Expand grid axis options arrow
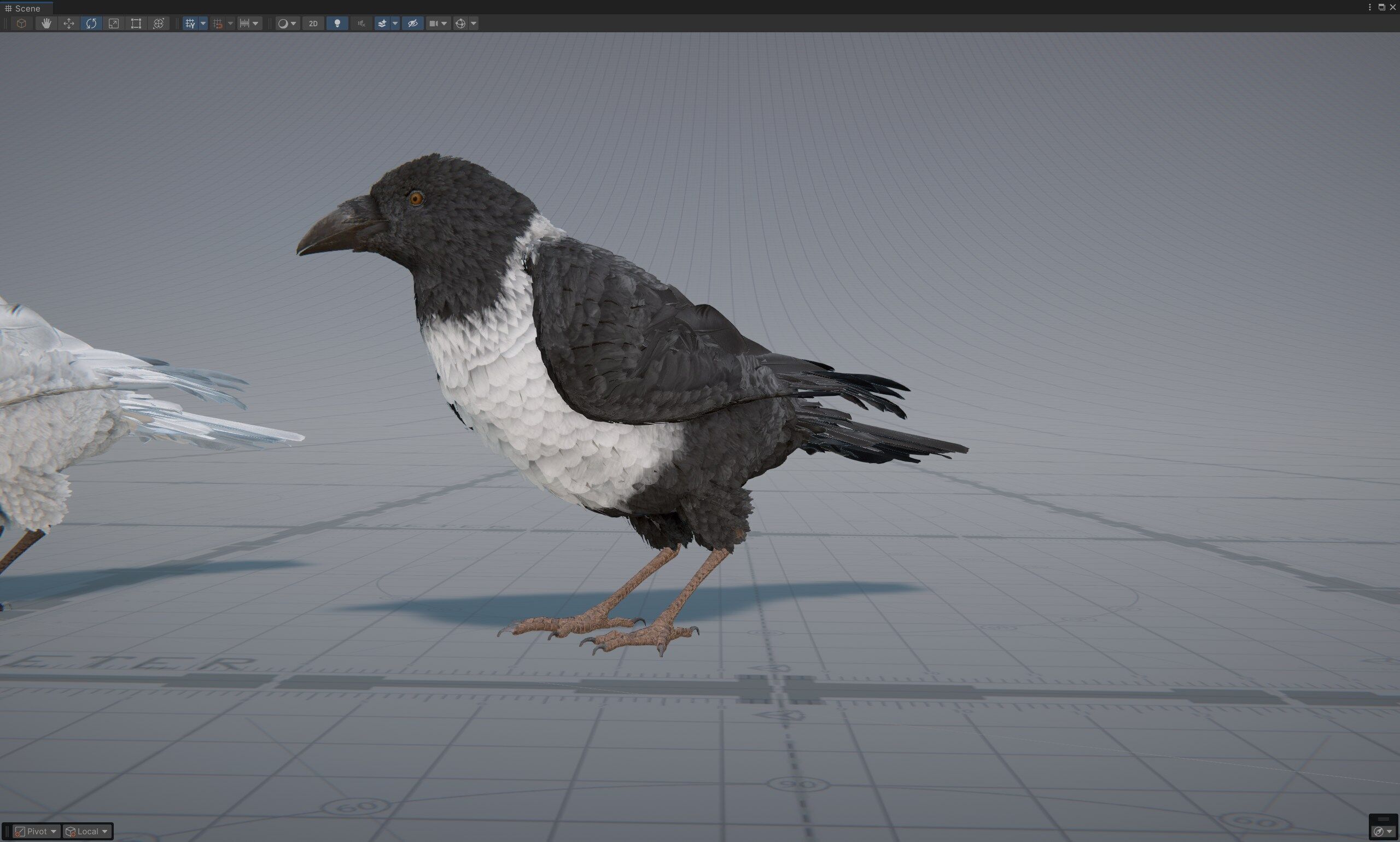Viewport: 1400px width, 842px height. pos(203,24)
